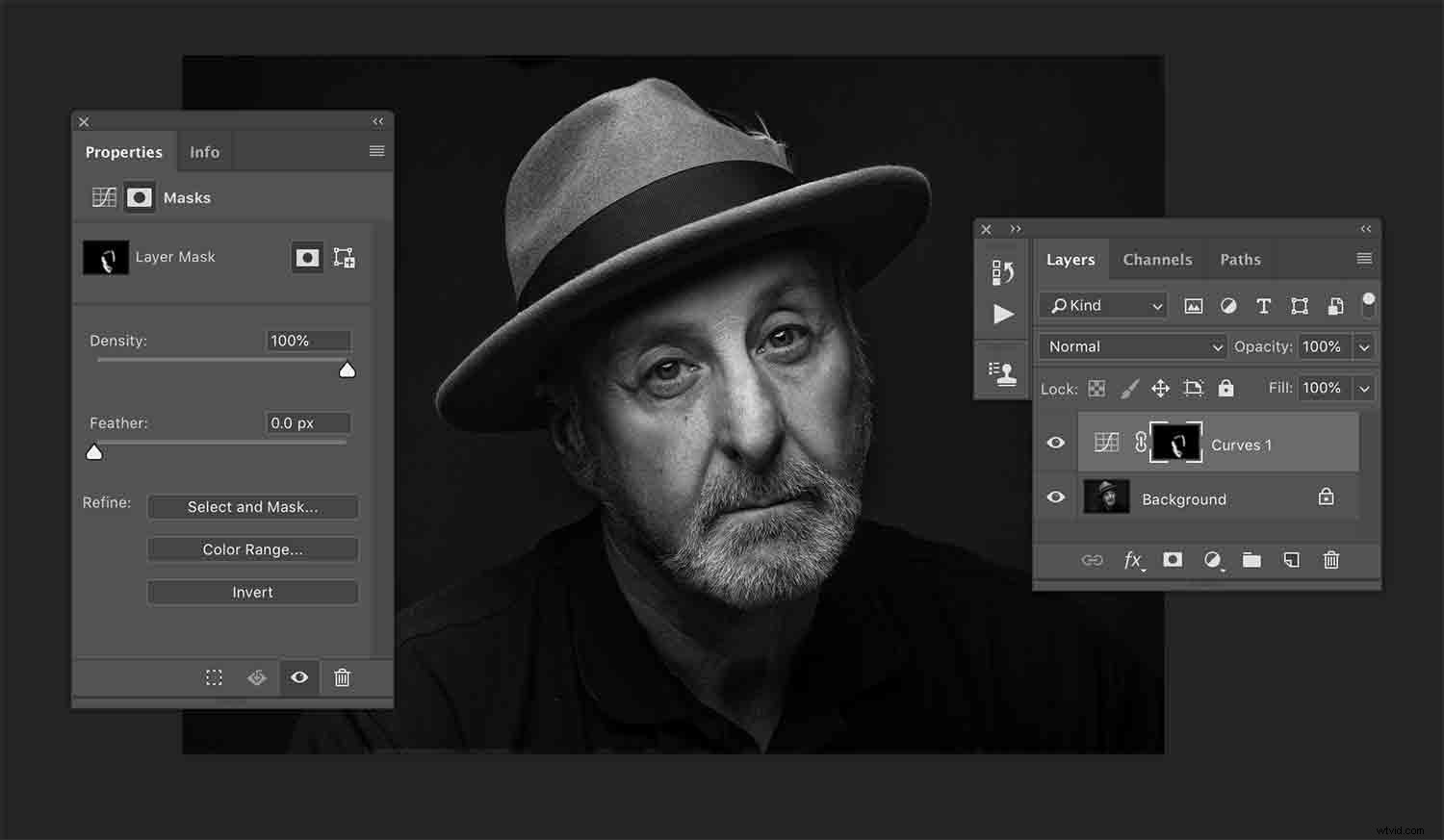Invert the layer mask

[252, 592]
